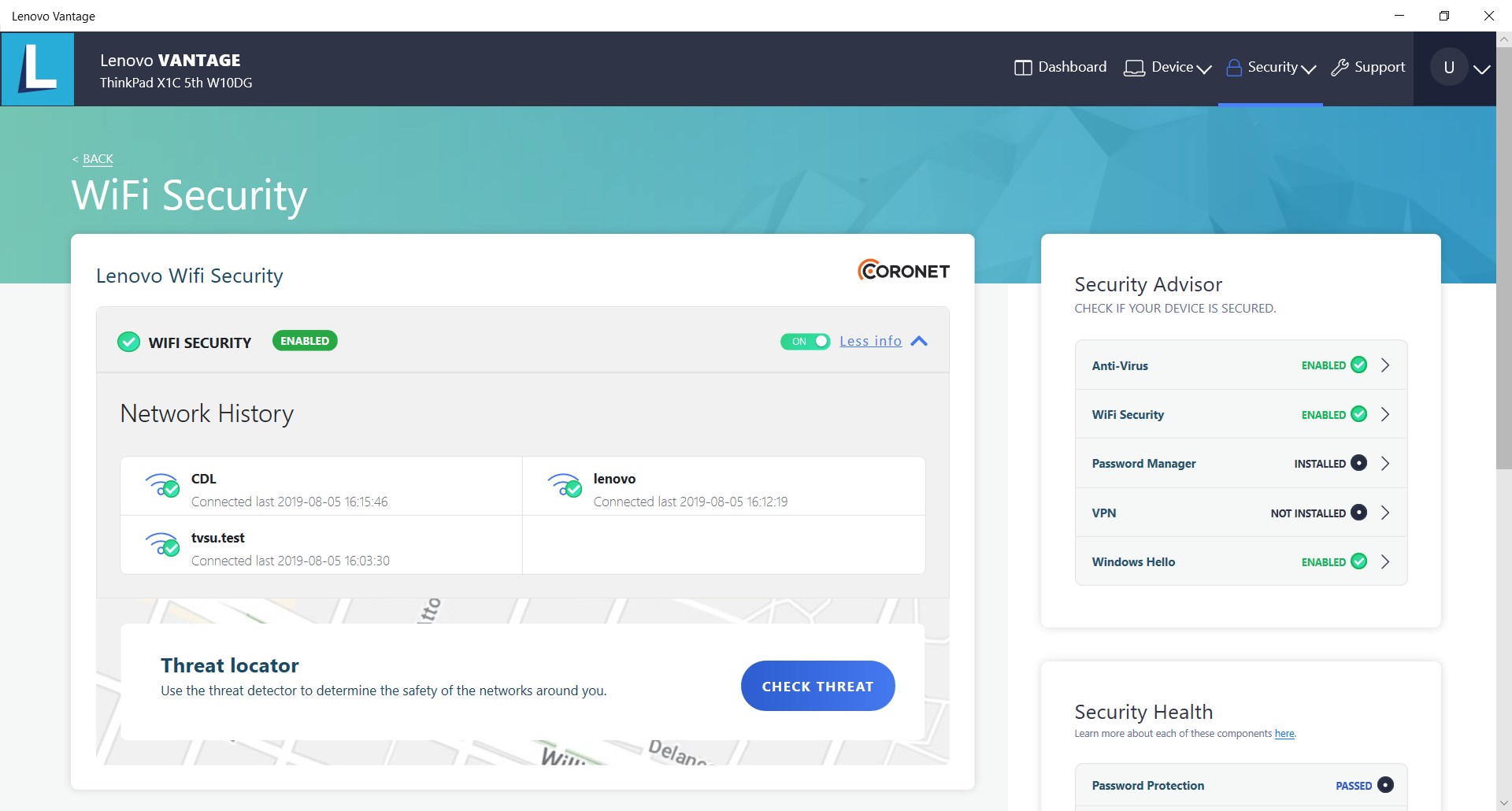Click the Threat locator heading

point(230,665)
